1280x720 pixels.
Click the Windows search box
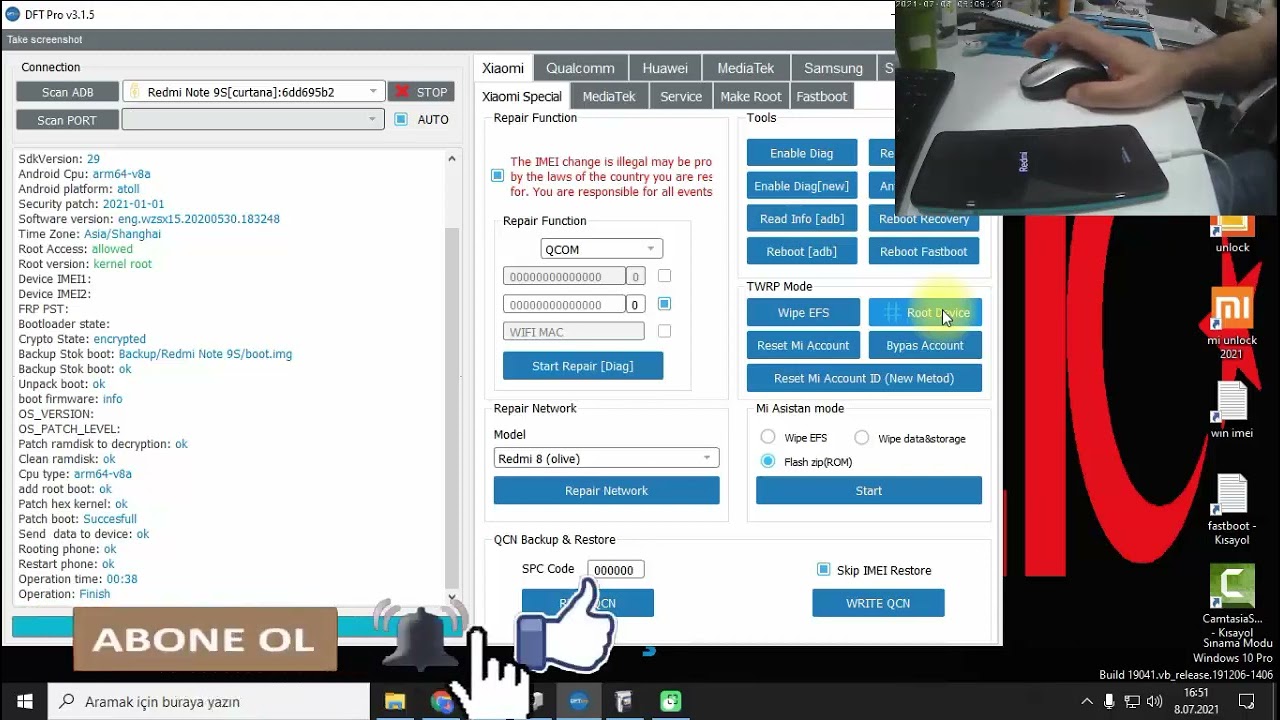point(209,702)
